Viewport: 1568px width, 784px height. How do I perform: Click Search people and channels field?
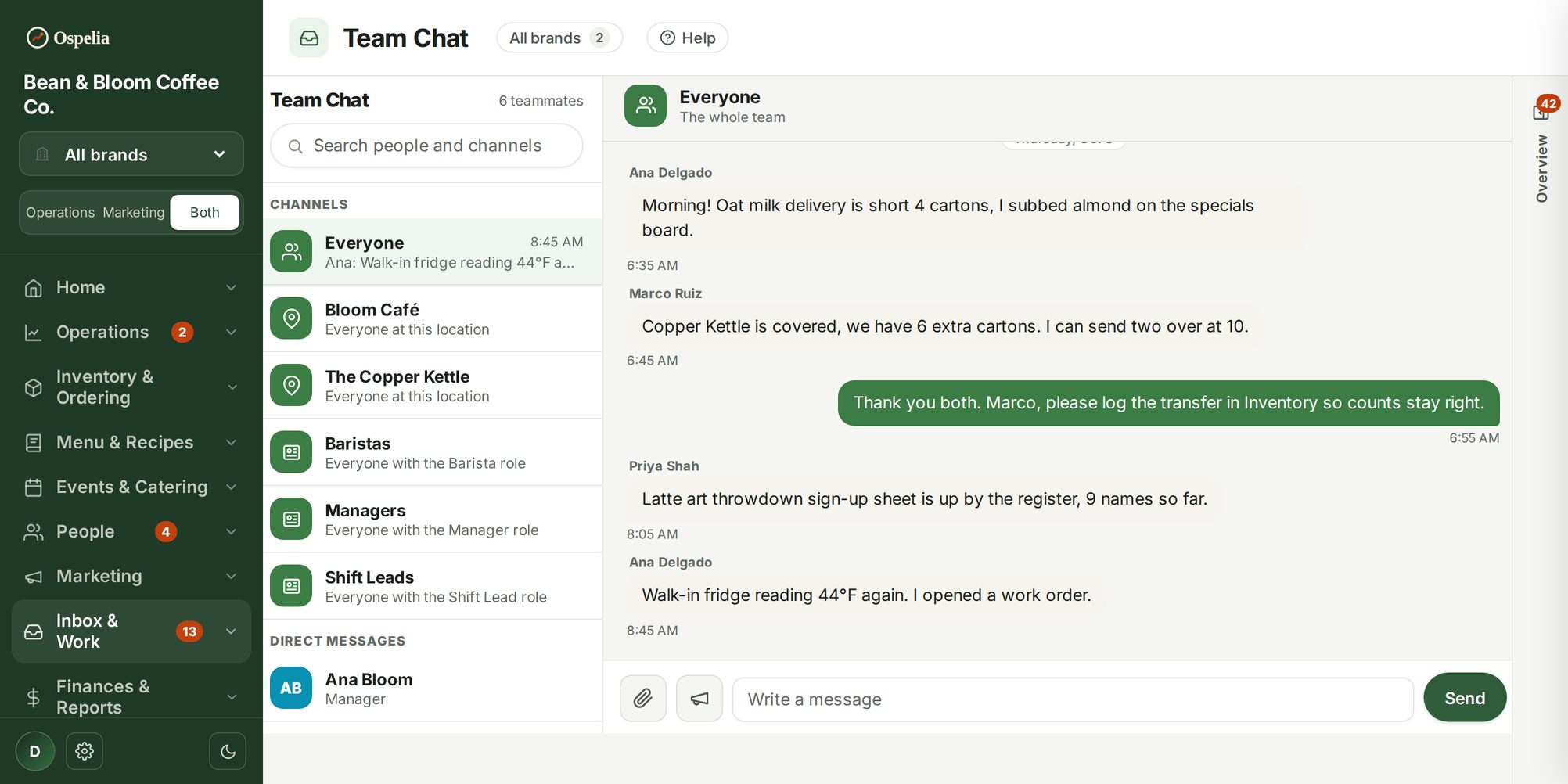coord(426,146)
